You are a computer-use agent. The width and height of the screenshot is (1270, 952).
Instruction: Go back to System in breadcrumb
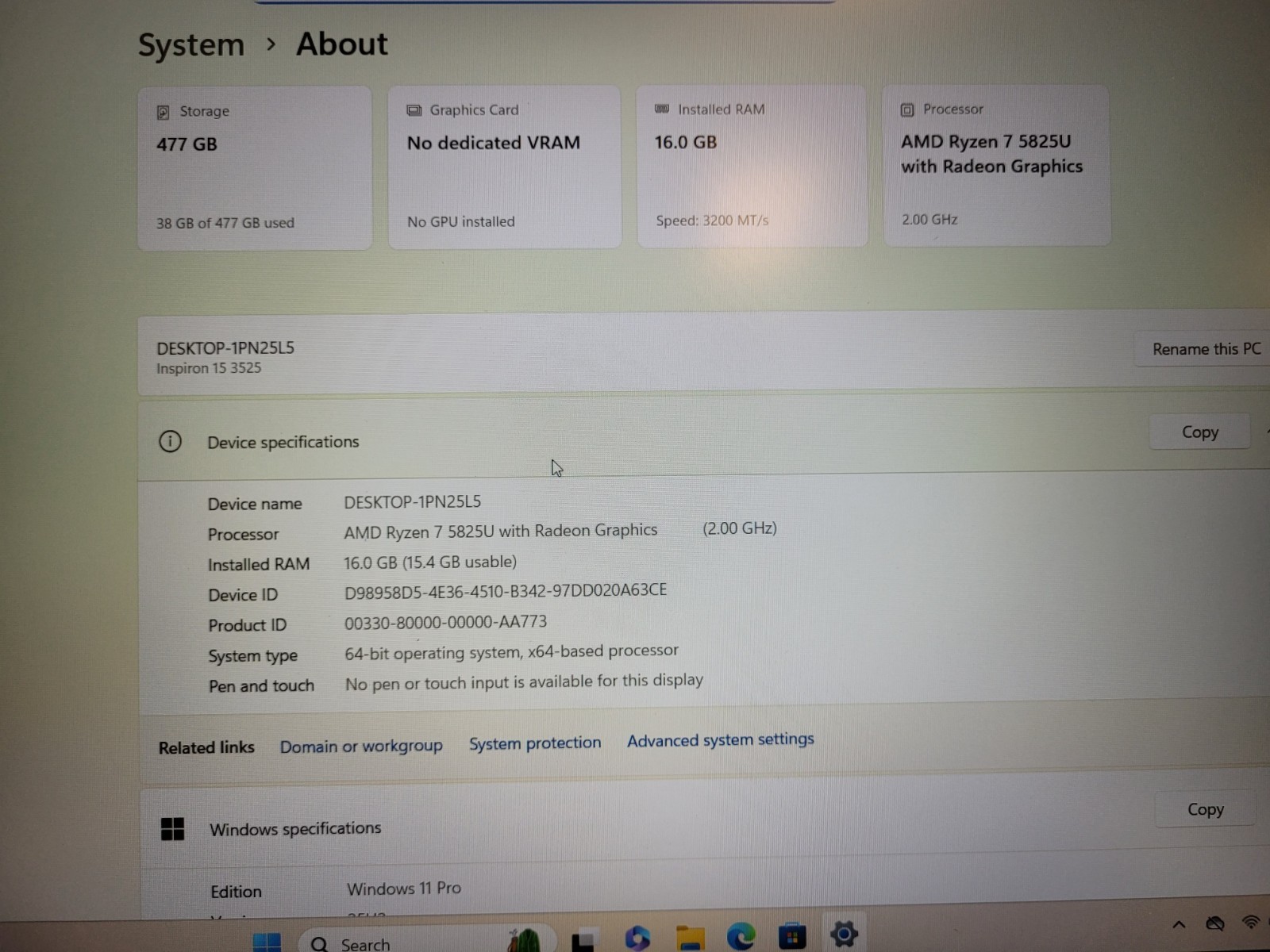pyautogui.click(x=191, y=44)
